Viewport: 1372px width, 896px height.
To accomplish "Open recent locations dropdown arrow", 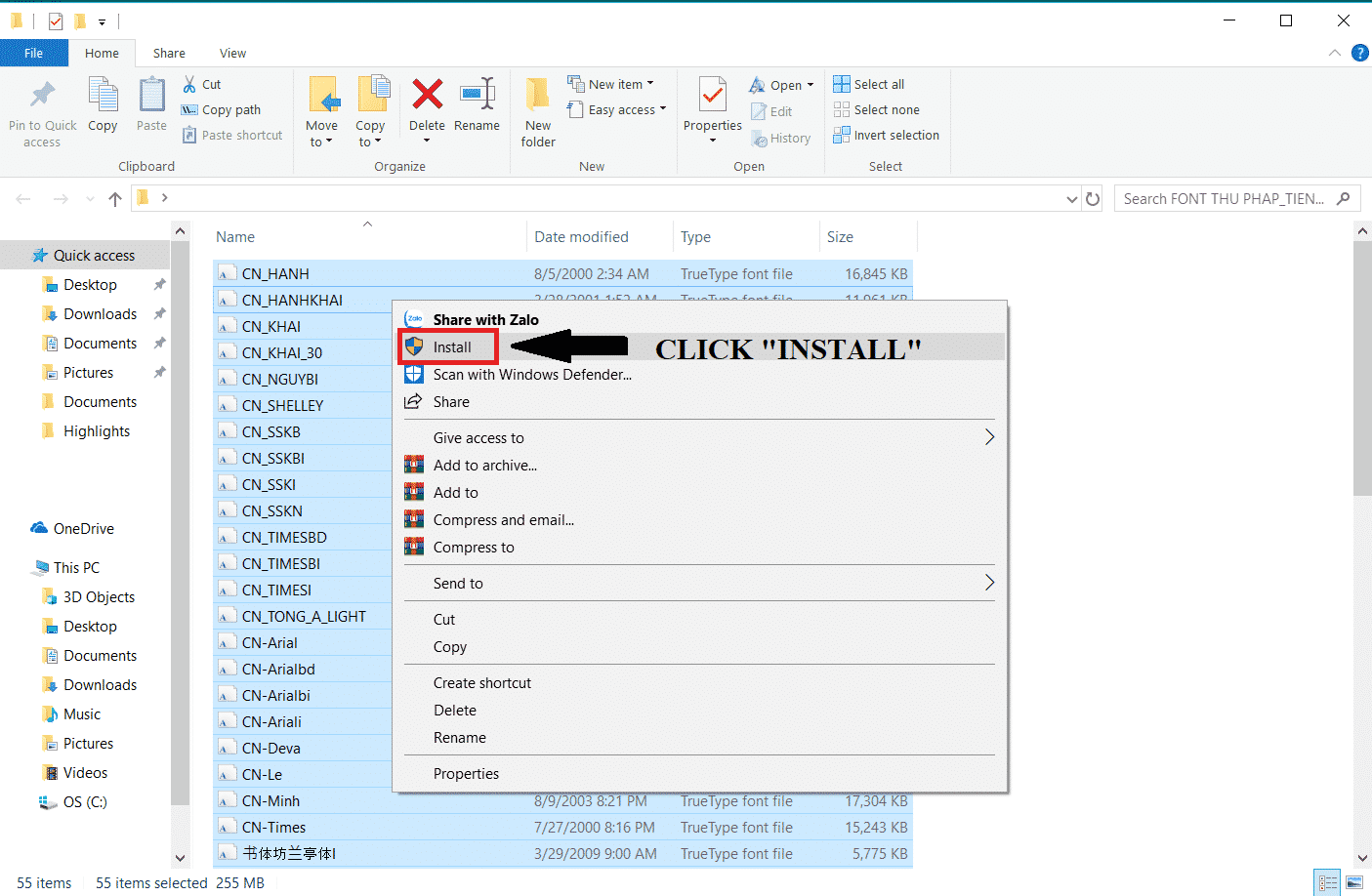I will click(90, 199).
